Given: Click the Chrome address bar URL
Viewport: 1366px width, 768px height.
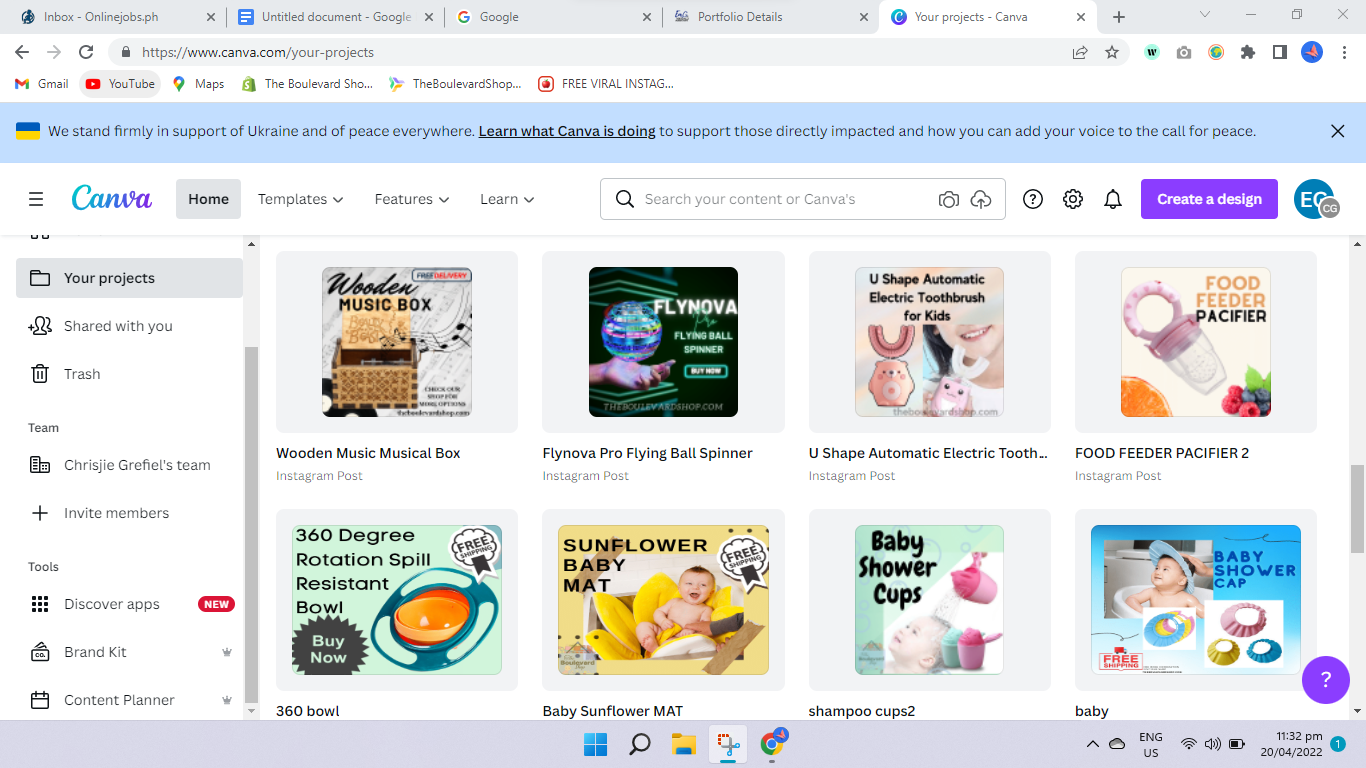Looking at the screenshot, I should click(x=258, y=52).
